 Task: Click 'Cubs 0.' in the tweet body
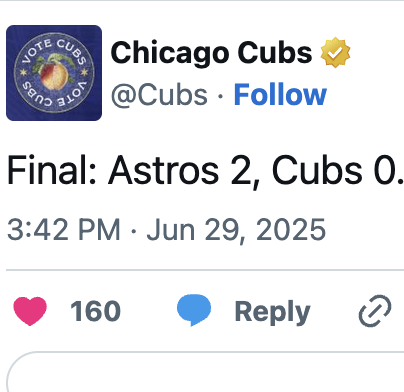(338, 171)
